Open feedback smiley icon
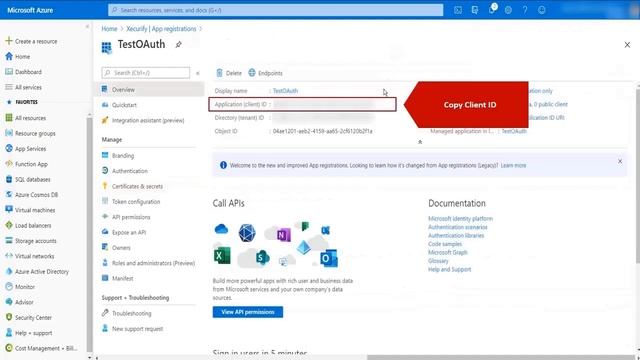Image resolution: width=640 pixels, height=360 pixels. (542, 10)
